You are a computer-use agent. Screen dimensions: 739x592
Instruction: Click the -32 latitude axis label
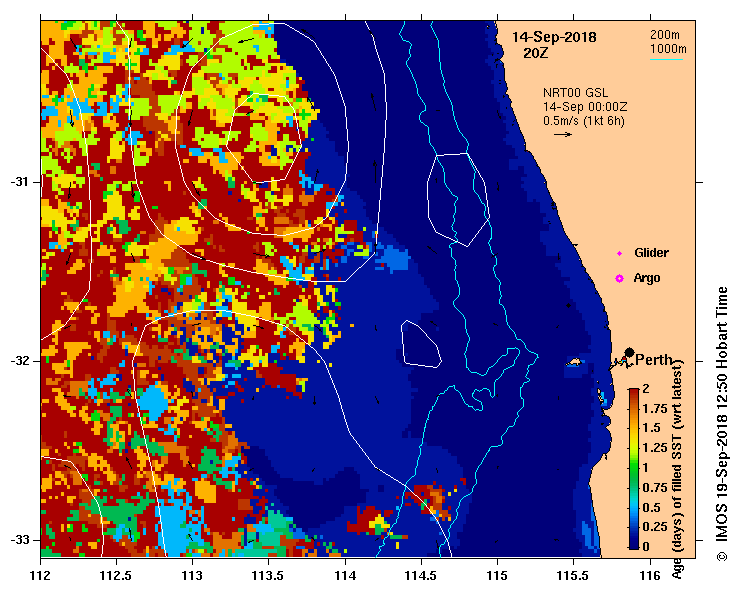(19, 361)
